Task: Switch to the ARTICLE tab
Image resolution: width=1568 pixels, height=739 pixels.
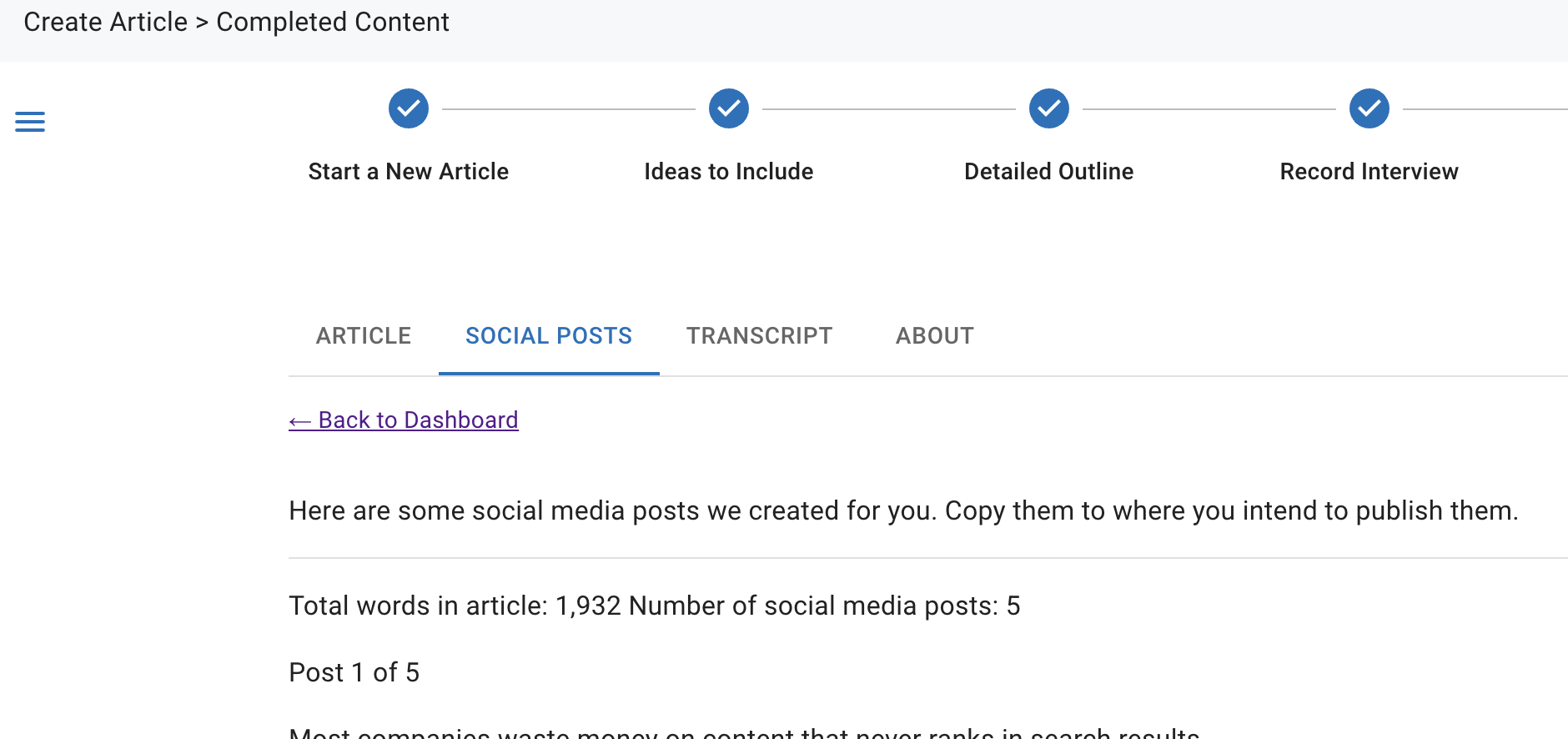Action: tap(364, 335)
